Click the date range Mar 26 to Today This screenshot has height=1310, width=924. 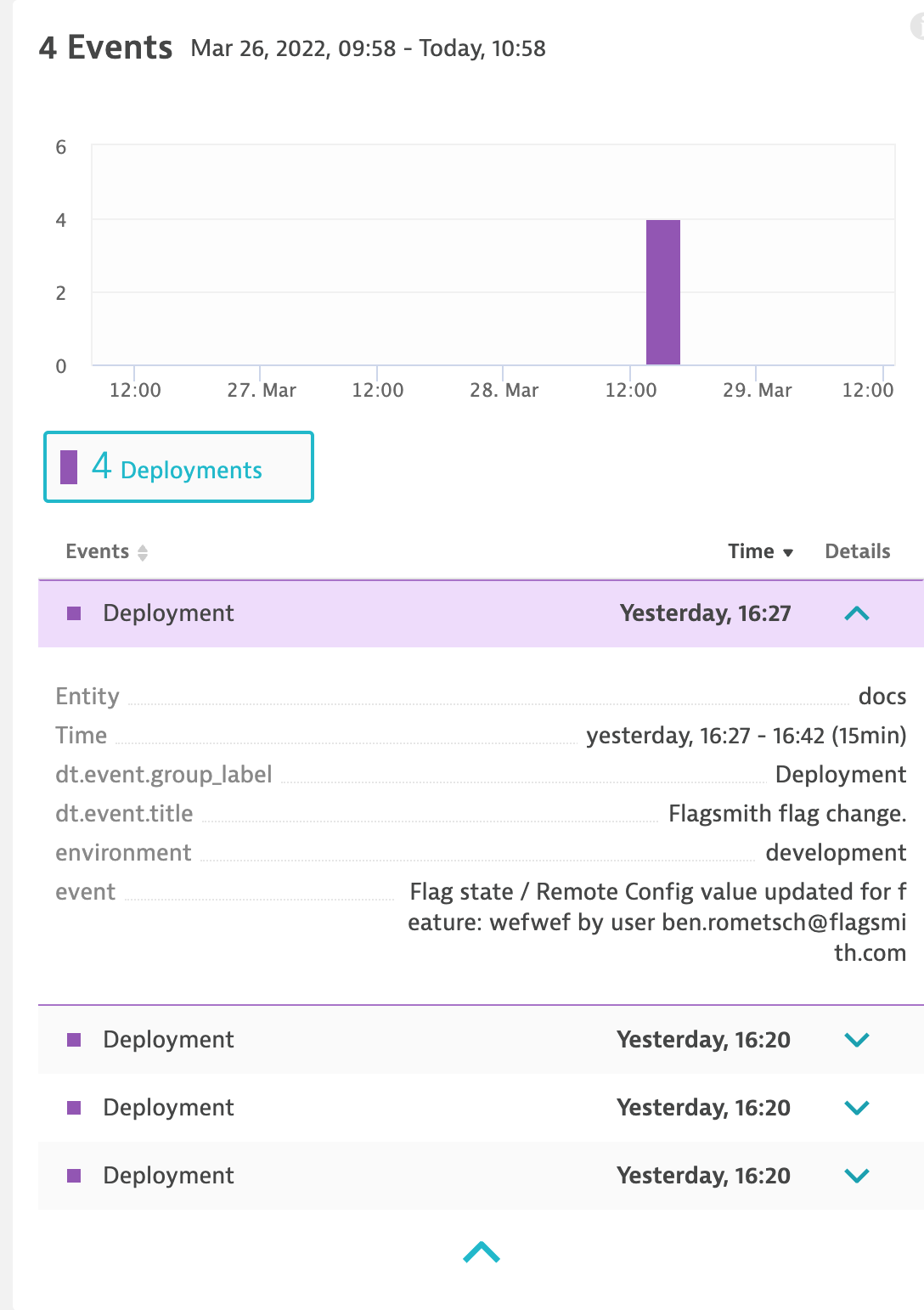click(368, 48)
